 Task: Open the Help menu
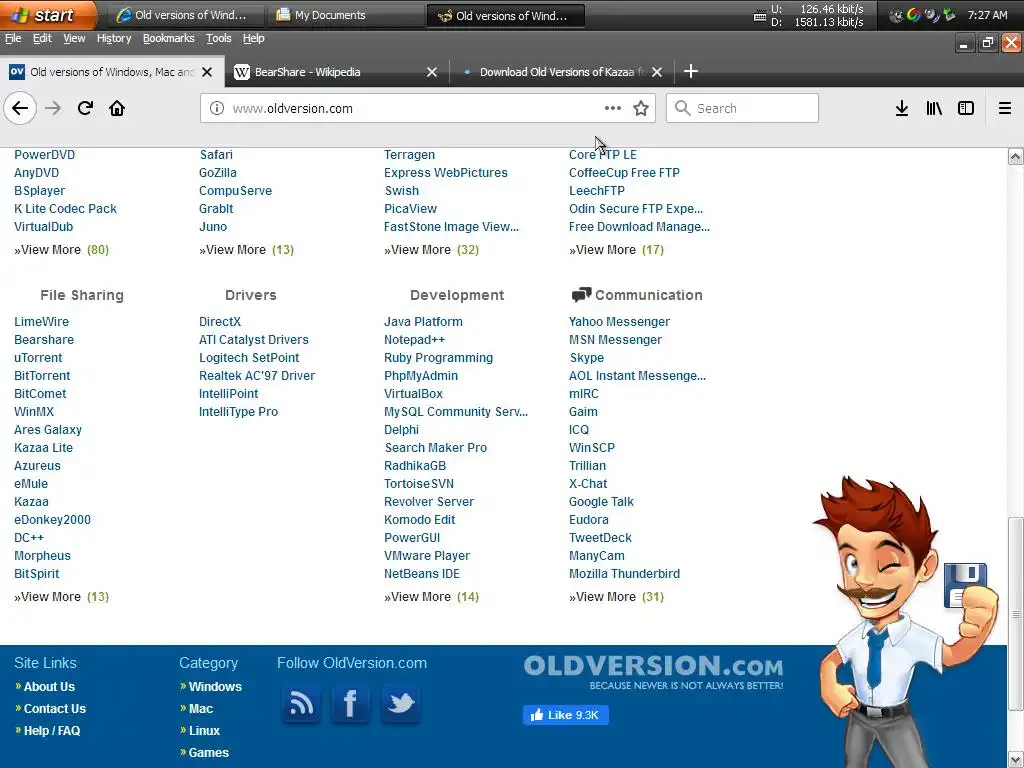pos(253,39)
